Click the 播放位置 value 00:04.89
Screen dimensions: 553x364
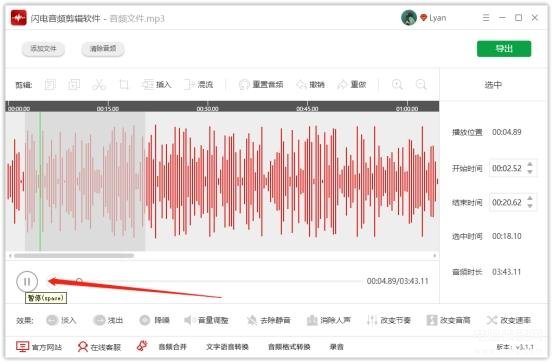(x=507, y=132)
